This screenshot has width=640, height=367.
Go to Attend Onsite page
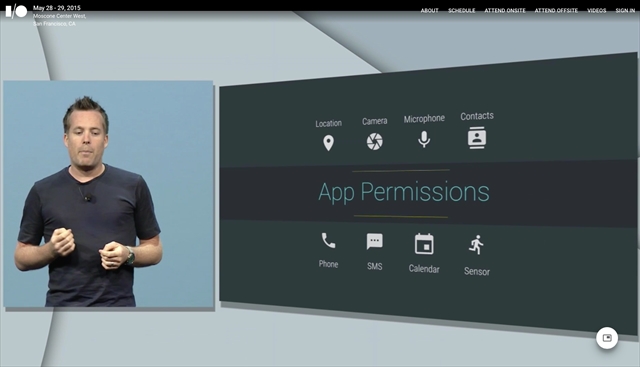505,11
